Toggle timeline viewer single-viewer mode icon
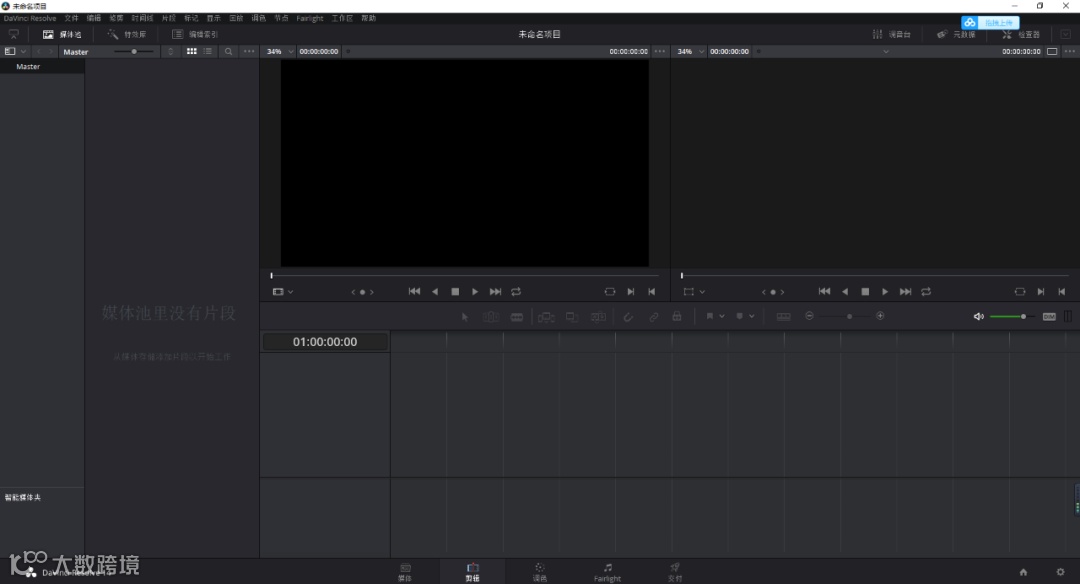The width and height of the screenshot is (1080, 584). (x=1052, y=52)
